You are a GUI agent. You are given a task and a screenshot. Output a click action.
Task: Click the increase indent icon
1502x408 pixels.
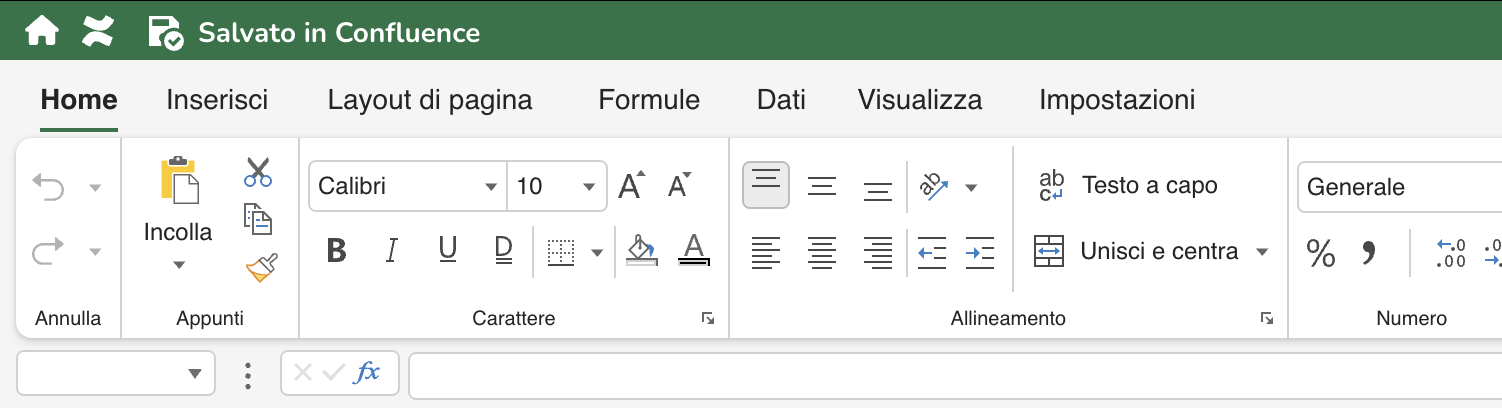point(980,253)
